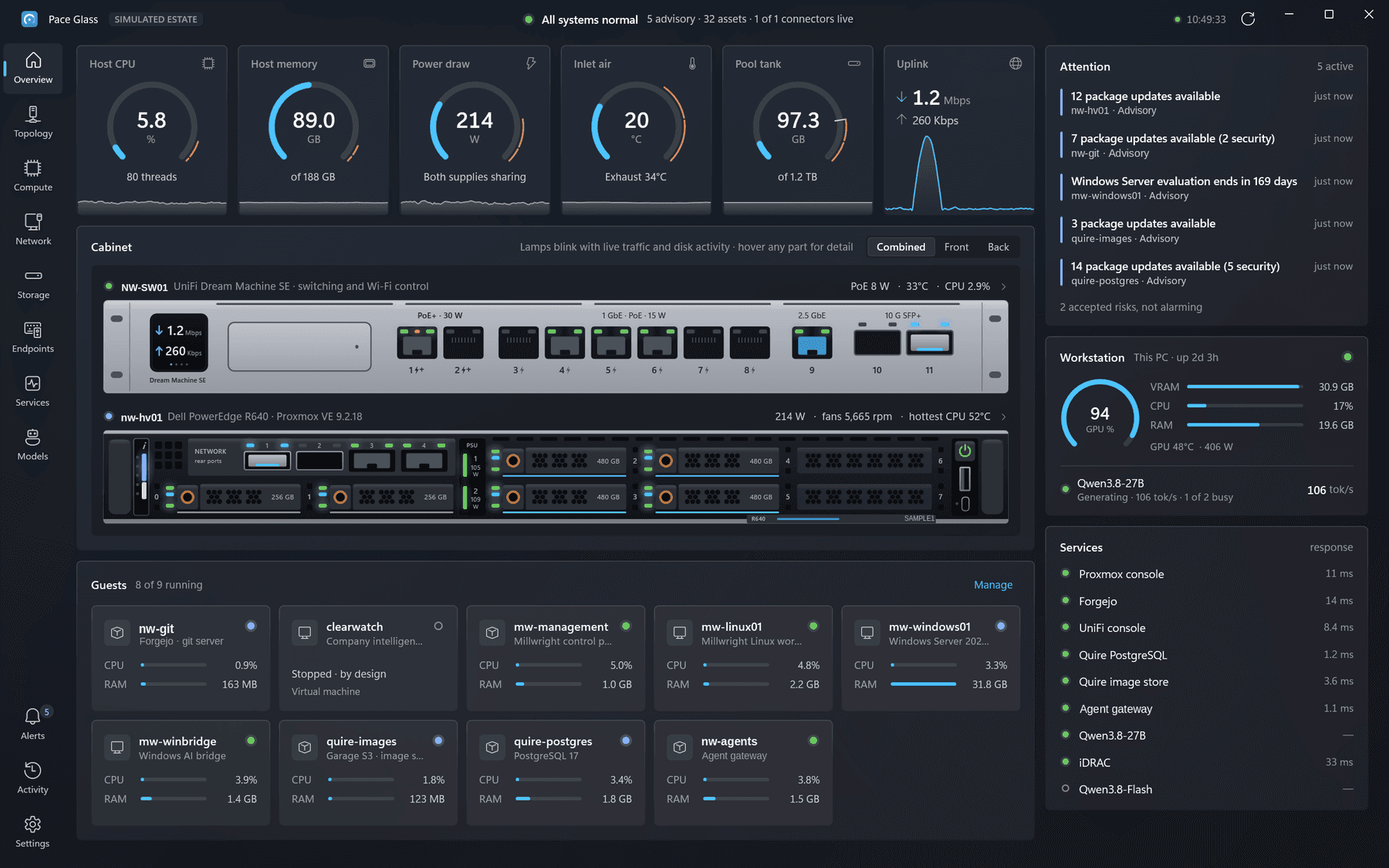Select the Proxmox console service row
The width and height of the screenshot is (1389, 868).
point(1207,574)
